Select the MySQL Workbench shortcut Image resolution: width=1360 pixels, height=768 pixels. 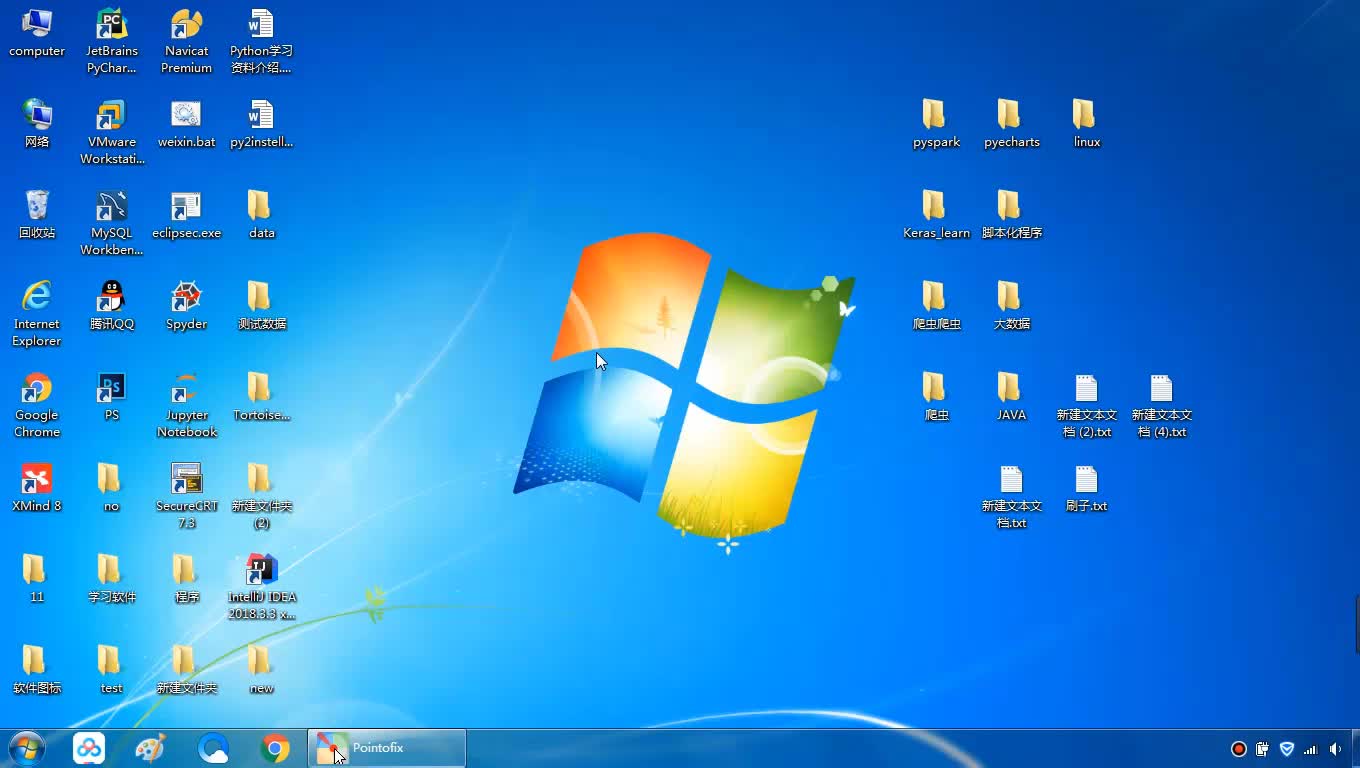pyautogui.click(x=111, y=207)
